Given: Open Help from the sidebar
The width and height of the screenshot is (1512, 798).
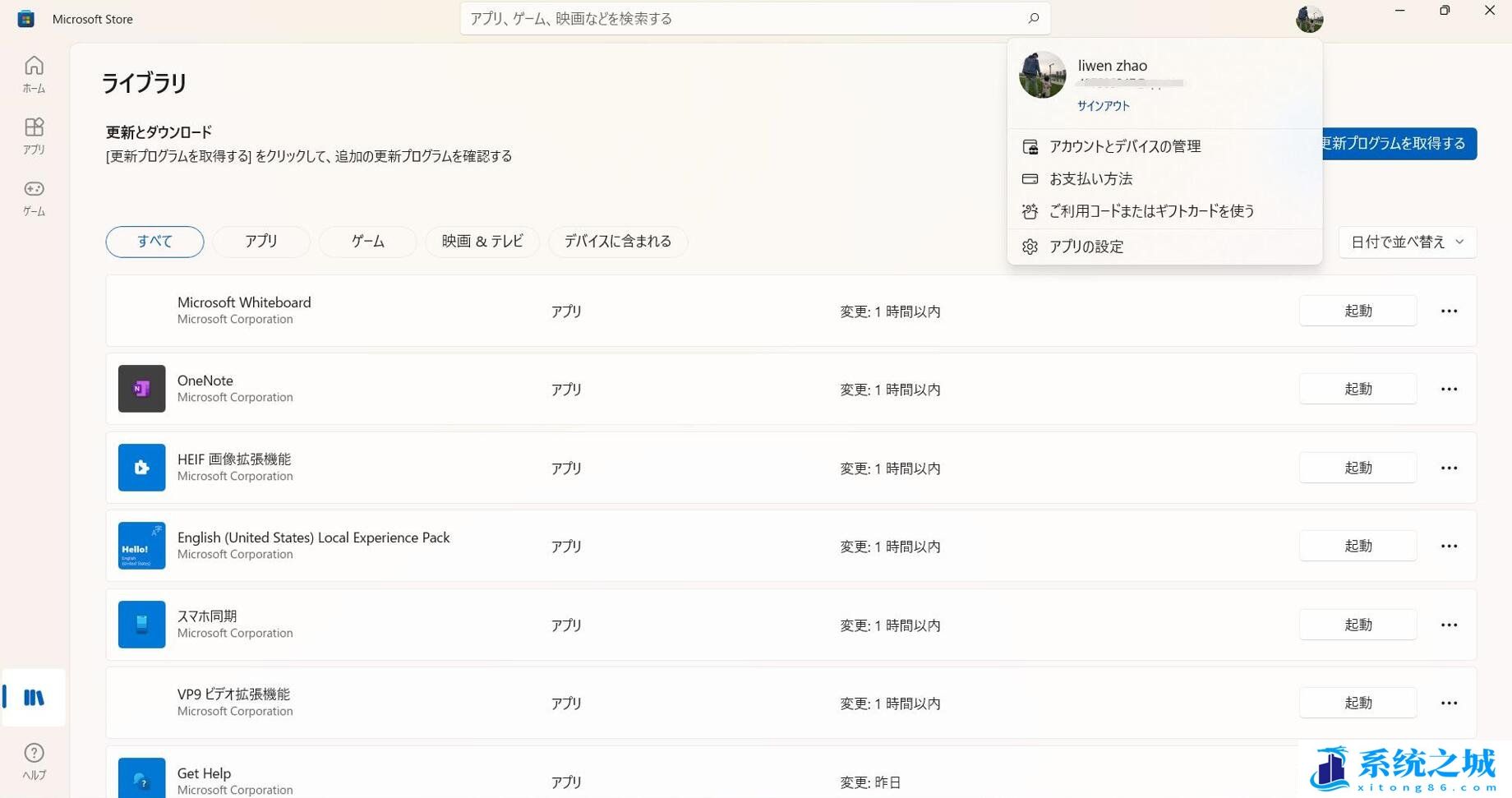Looking at the screenshot, I should pyautogui.click(x=34, y=760).
